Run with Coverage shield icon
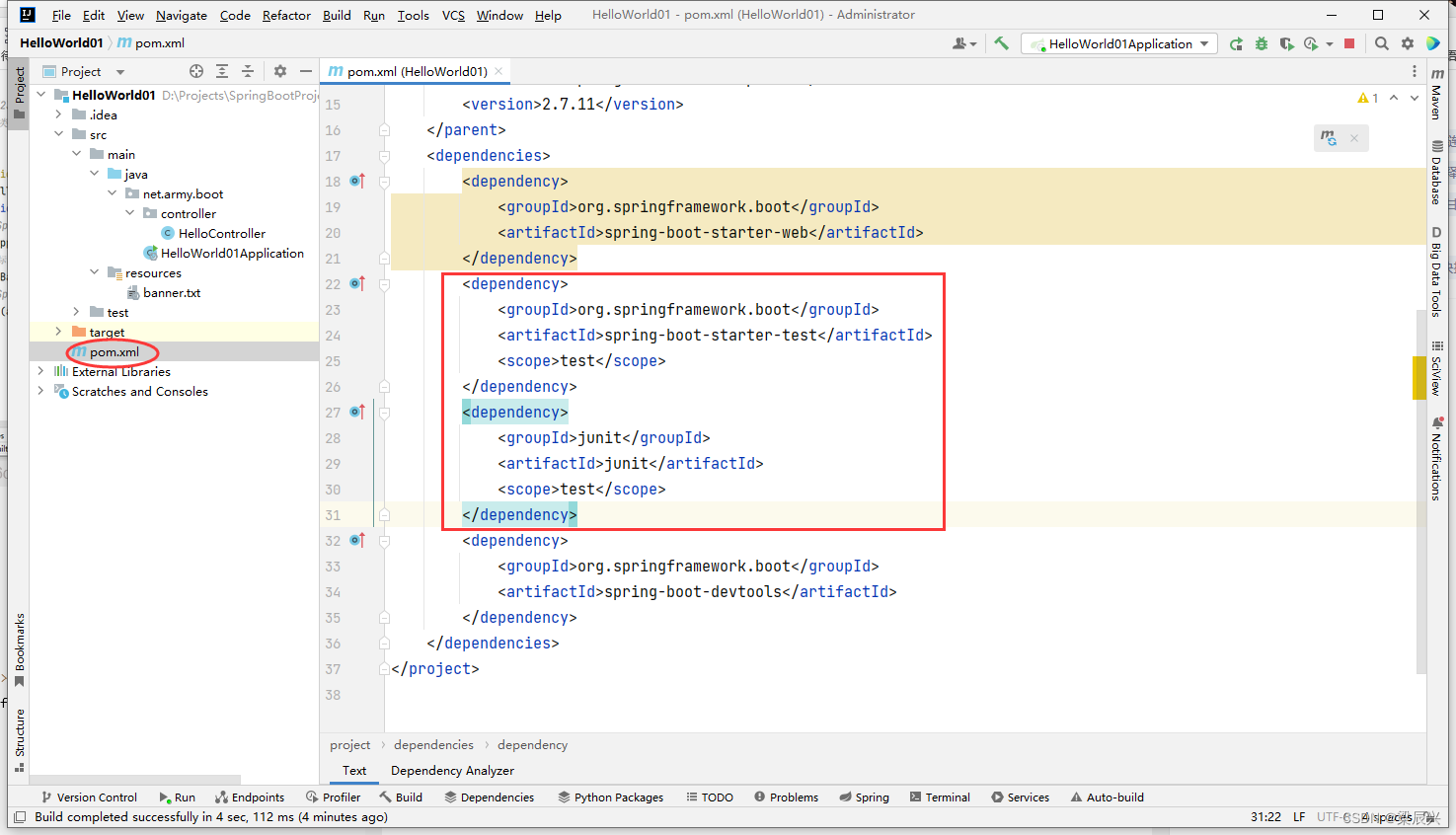This screenshot has width=1456, height=835. [x=1286, y=43]
